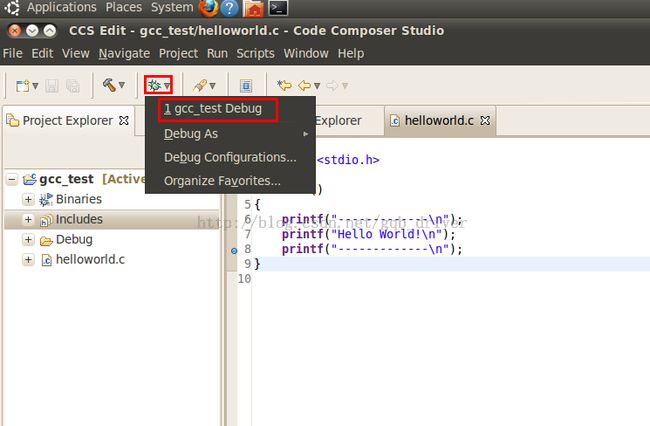The image size is (650, 426).
Task: Expand the Includes tree node
Action: [x=28, y=219]
